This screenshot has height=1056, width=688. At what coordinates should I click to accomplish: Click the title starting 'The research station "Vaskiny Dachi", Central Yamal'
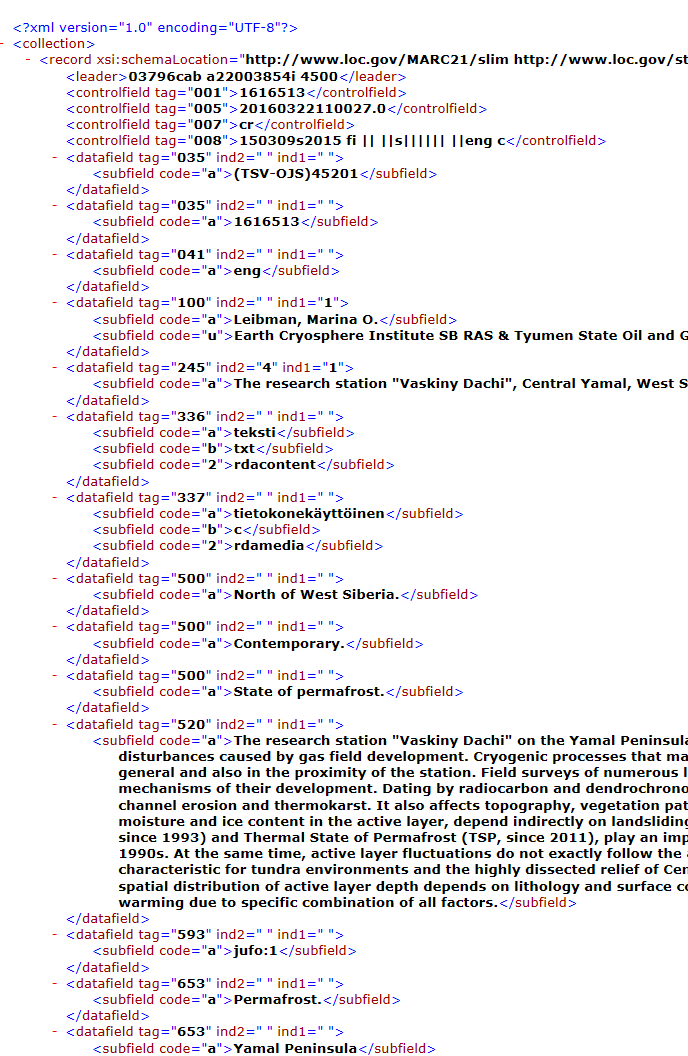[460, 384]
